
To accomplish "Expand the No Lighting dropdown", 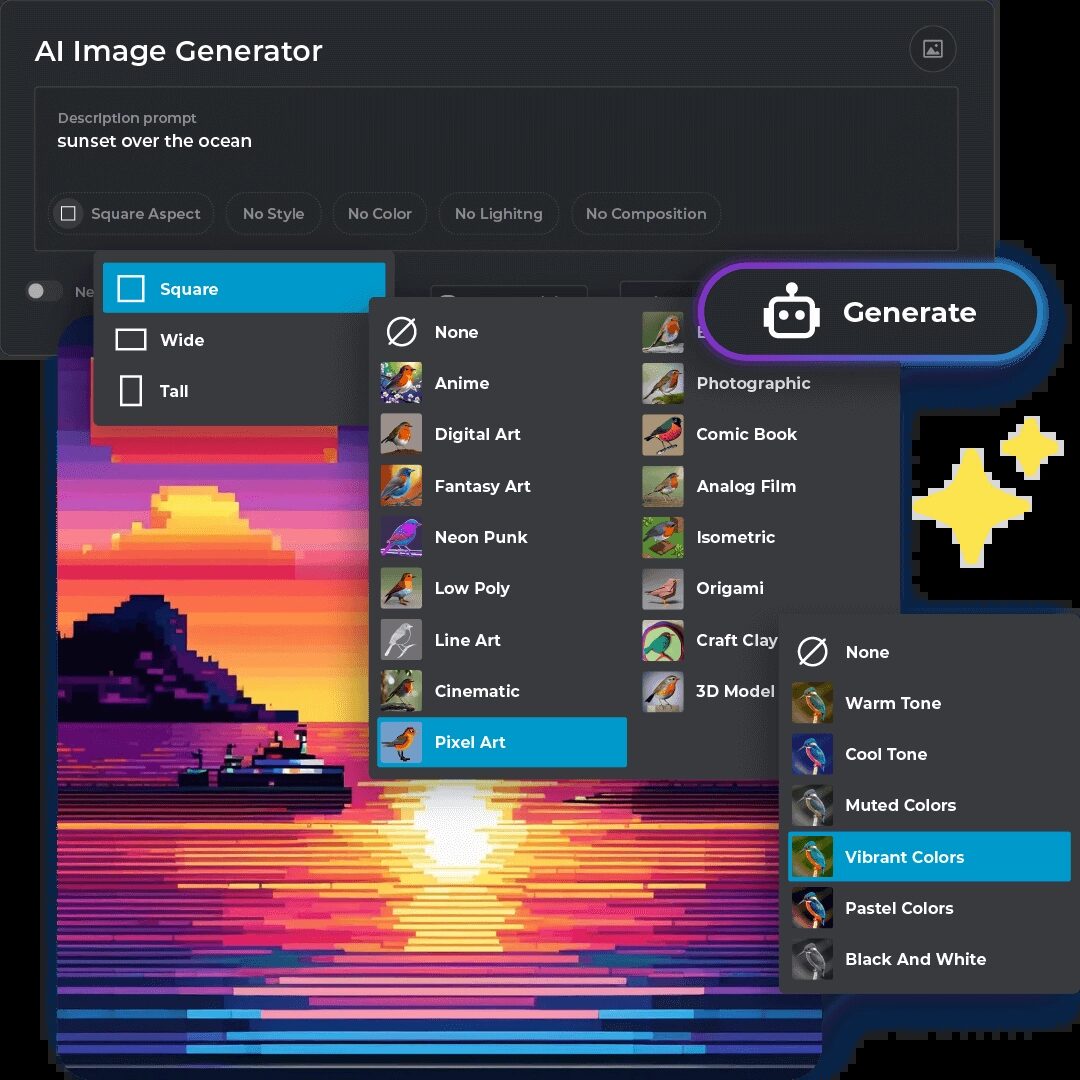I will [498, 214].
